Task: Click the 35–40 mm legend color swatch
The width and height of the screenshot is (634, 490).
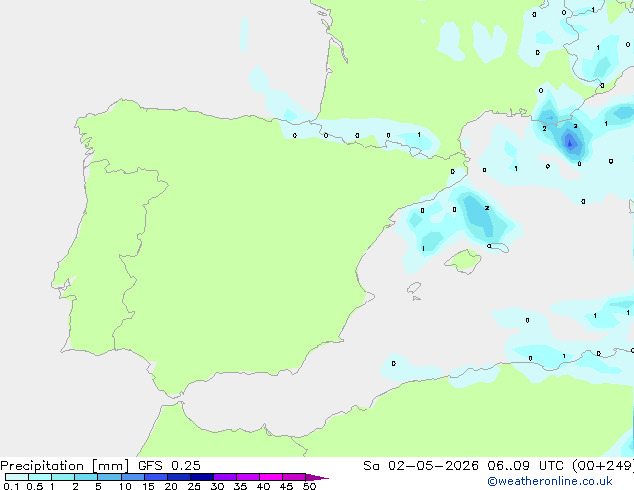Action: [x=248, y=477]
